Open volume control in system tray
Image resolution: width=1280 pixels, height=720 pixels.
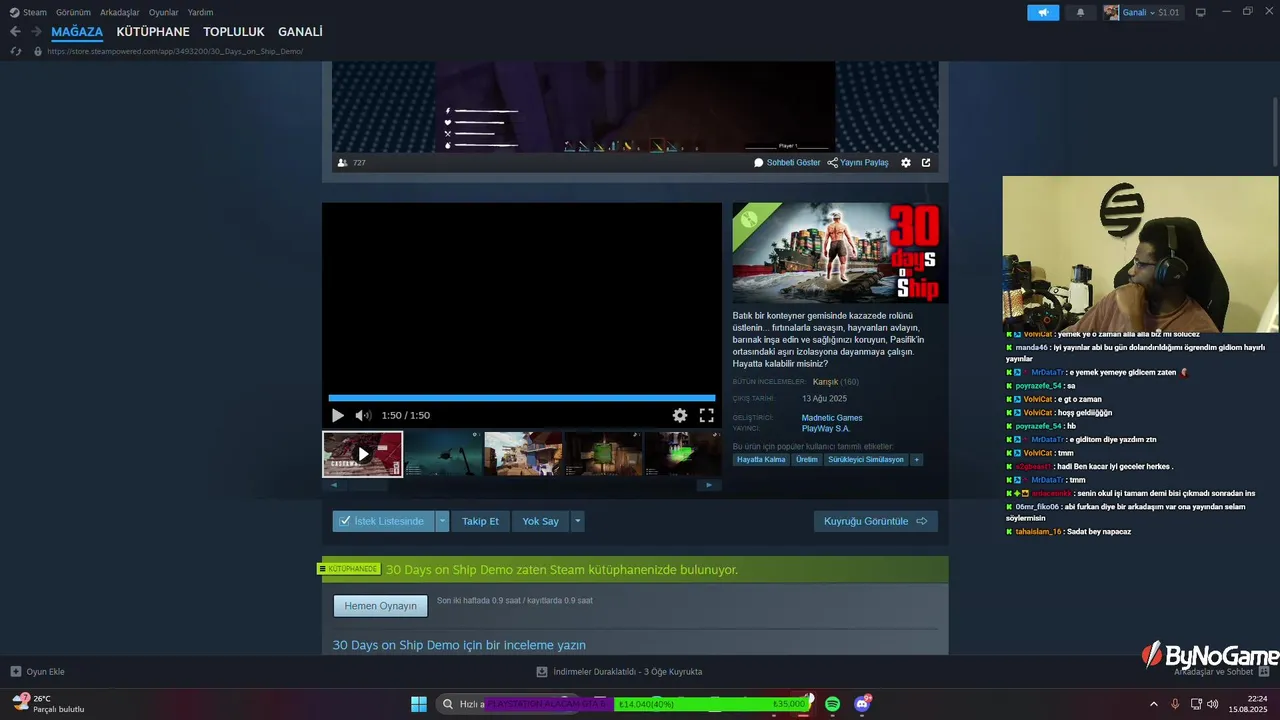1213,704
